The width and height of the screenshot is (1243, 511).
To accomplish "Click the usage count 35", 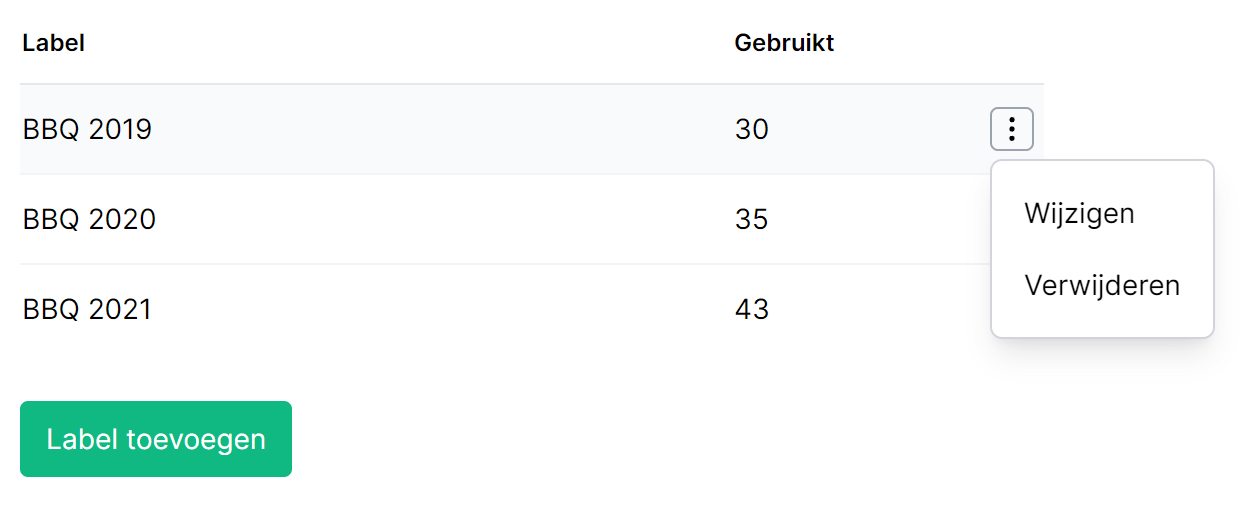I will click(x=751, y=219).
